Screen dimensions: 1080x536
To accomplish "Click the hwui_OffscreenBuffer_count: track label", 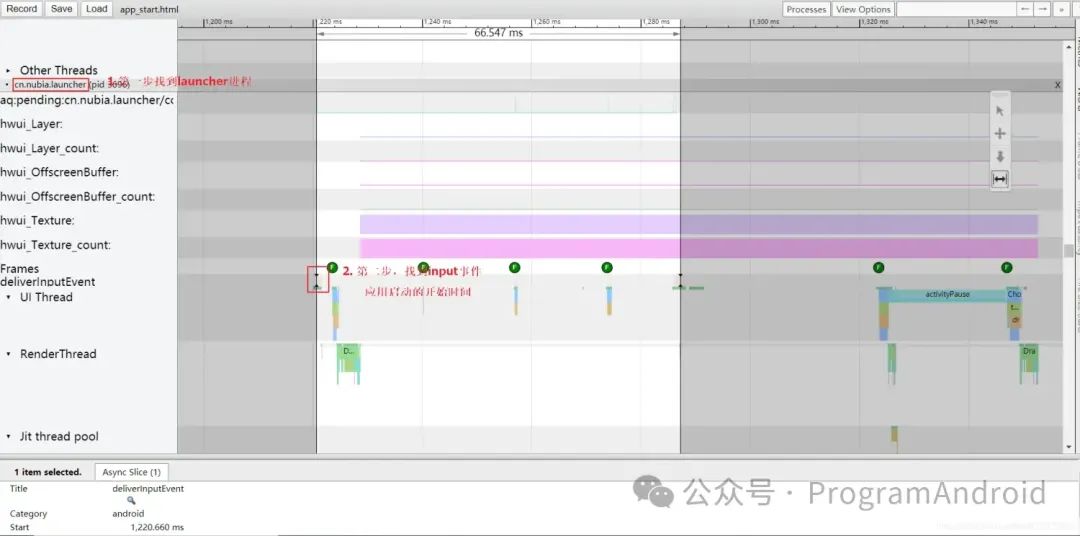I will [x=78, y=196].
